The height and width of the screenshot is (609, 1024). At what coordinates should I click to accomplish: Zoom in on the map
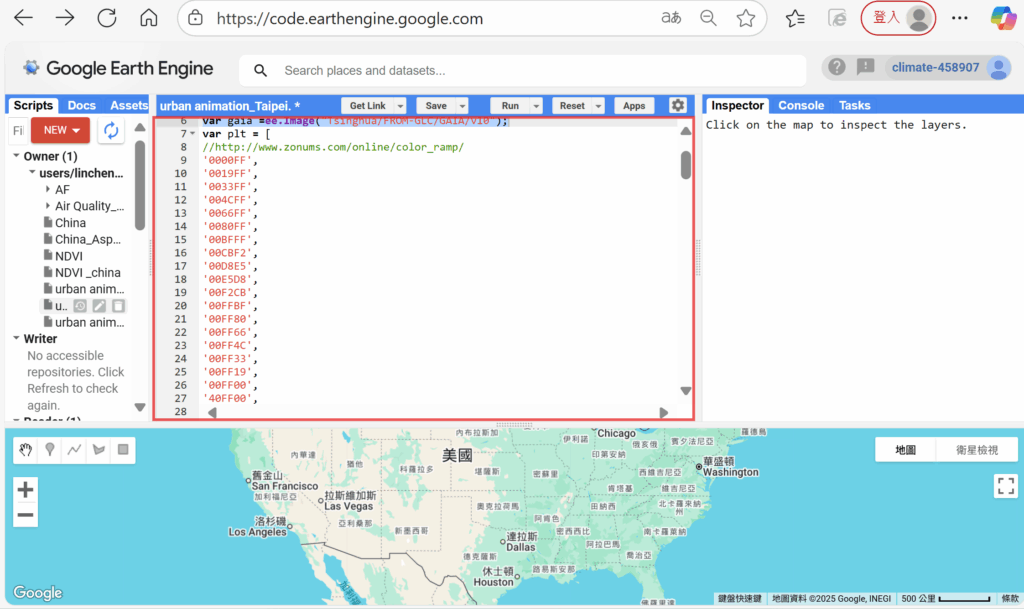pyautogui.click(x=25, y=489)
